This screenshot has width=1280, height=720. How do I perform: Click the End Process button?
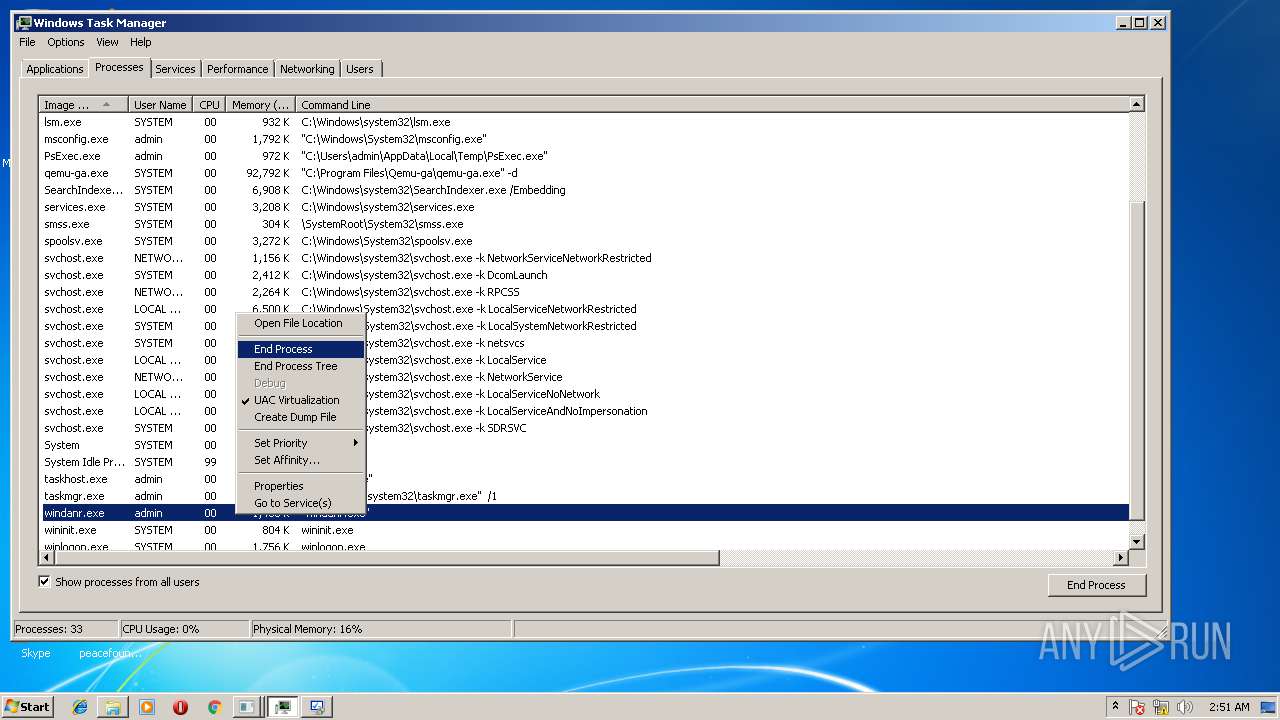1096,585
